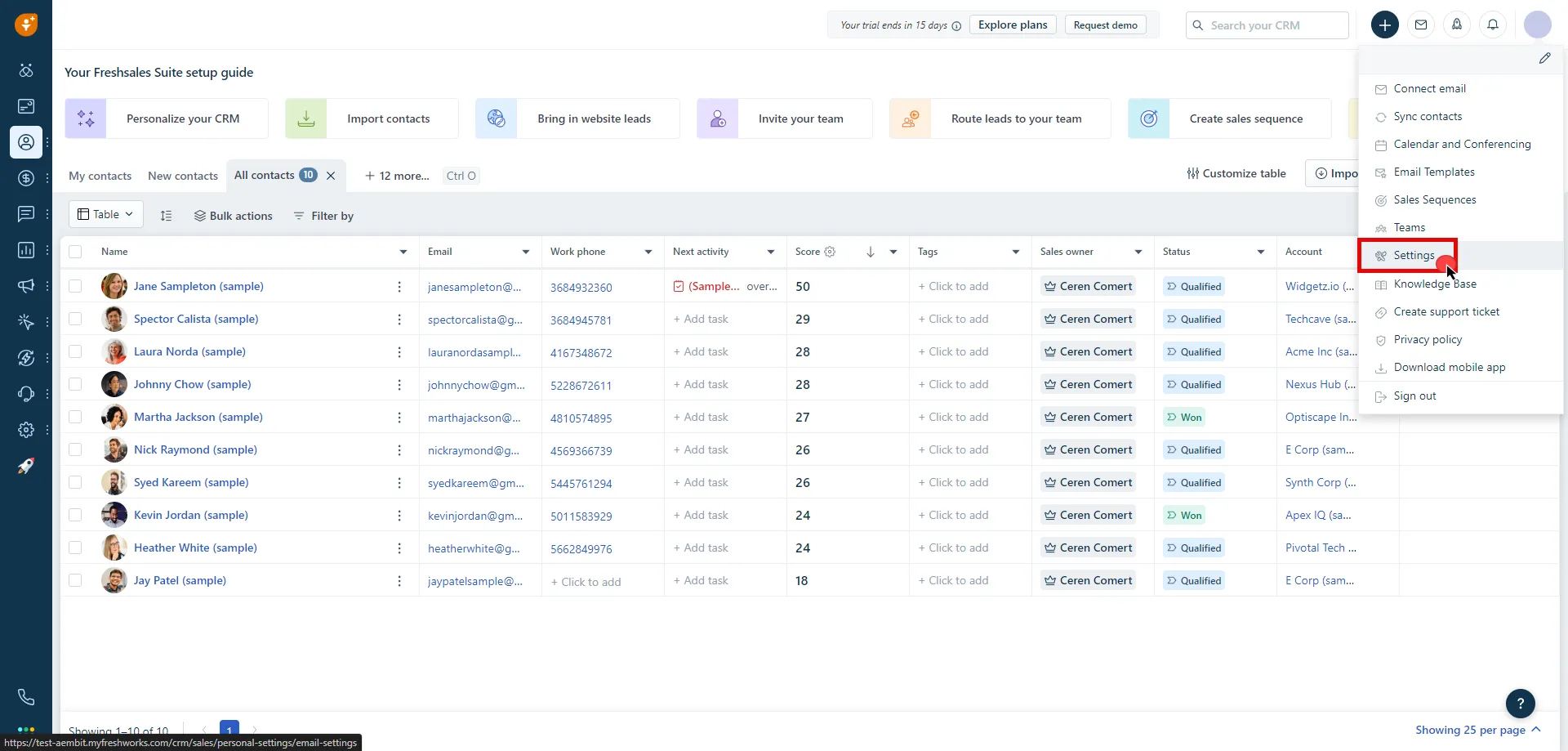This screenshot has width=1568, height=751.
Task: Click the dark quick-add plus icon in top bar
Action: tap(1385, 25)
